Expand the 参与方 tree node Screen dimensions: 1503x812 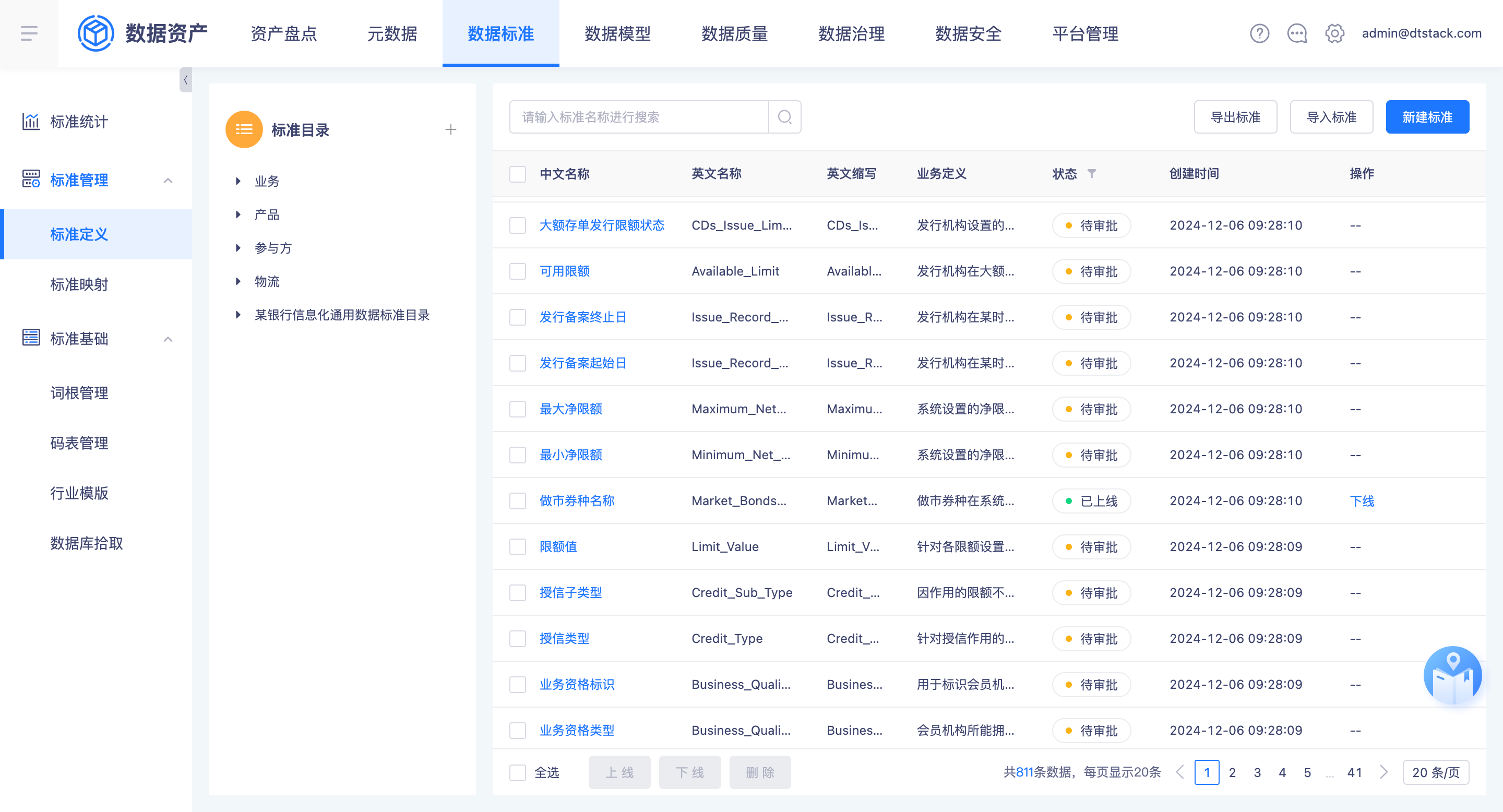238,247
